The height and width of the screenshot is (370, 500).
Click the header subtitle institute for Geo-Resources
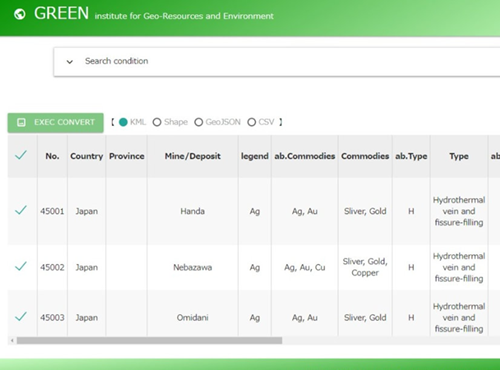184,16
